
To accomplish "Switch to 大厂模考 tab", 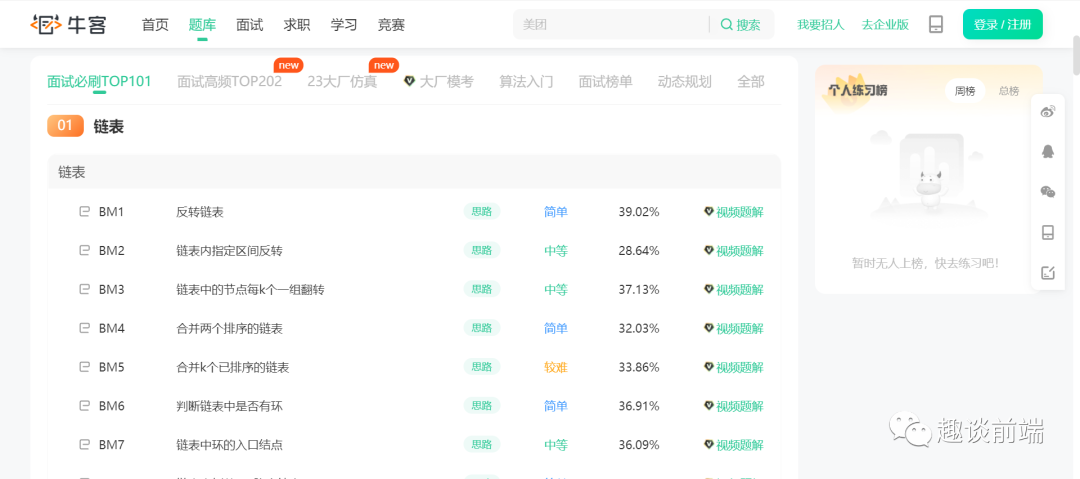I will coord(447,81).
